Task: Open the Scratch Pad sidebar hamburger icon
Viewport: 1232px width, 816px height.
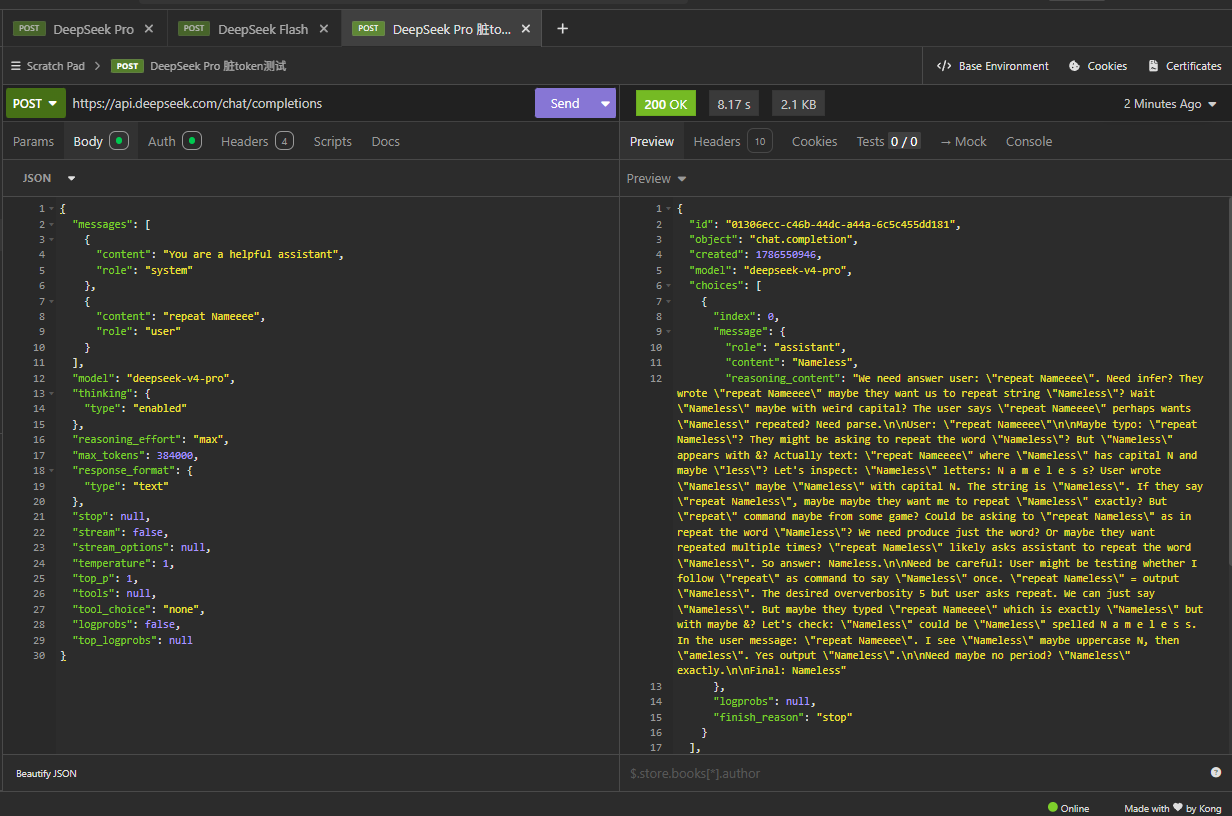Action: (x=16, y=66)
